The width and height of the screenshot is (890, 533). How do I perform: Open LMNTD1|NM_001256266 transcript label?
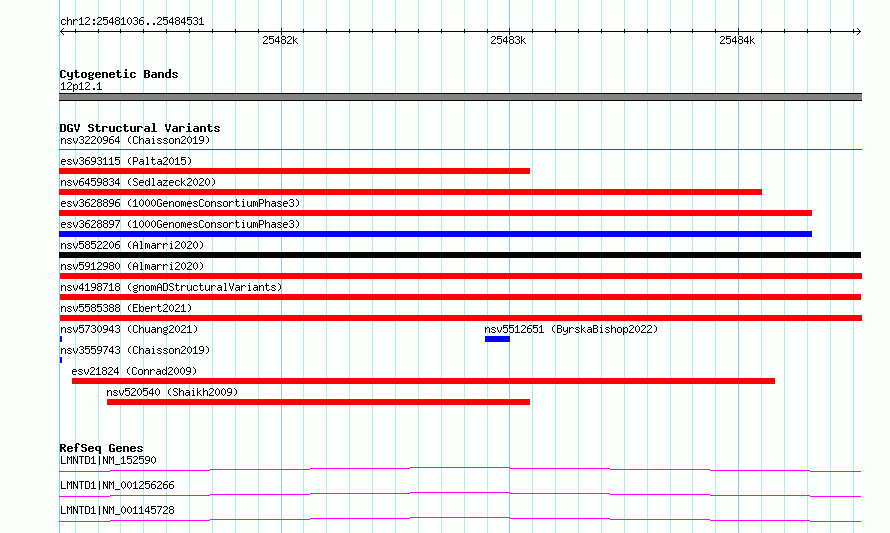click(117, 485)
